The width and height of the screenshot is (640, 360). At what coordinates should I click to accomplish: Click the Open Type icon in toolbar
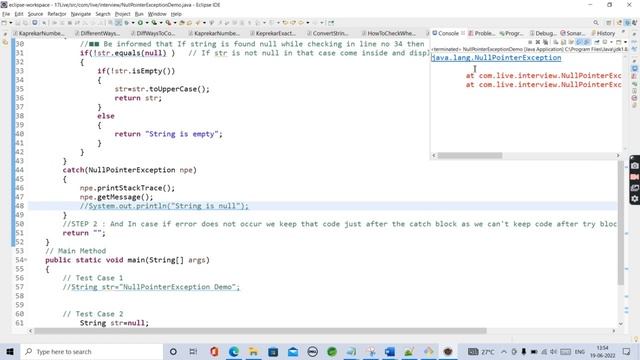(x=182, y=23)
